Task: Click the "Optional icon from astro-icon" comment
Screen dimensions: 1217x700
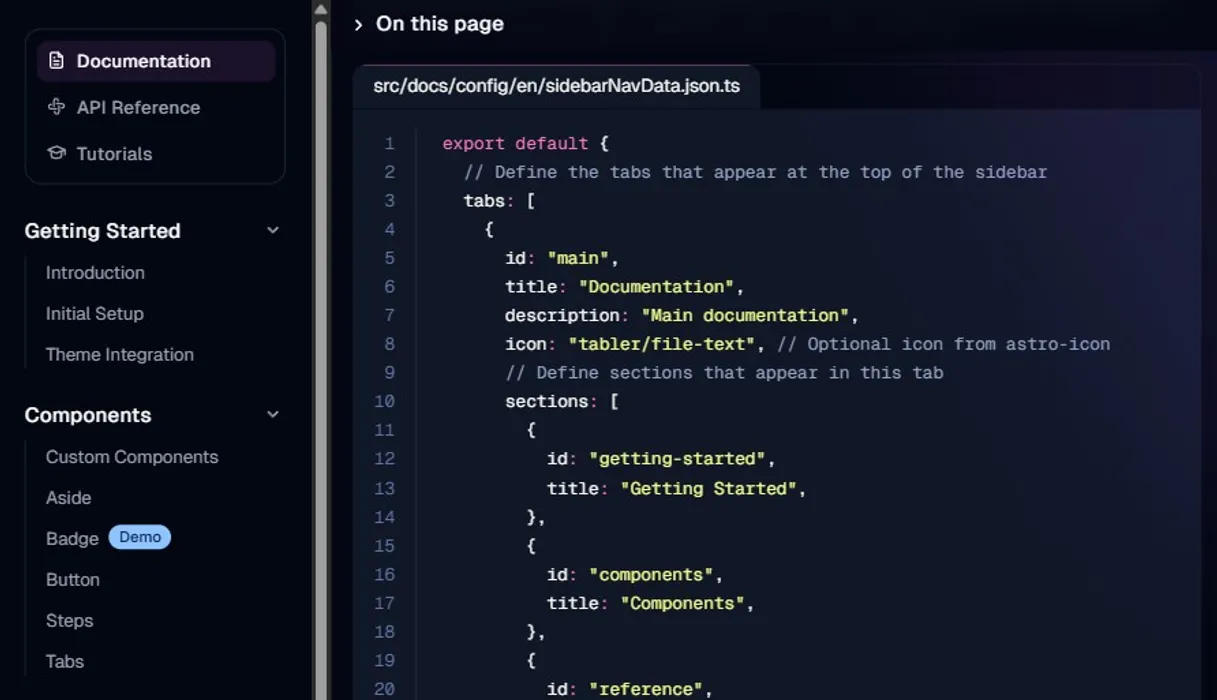Action: coord(943,344)
